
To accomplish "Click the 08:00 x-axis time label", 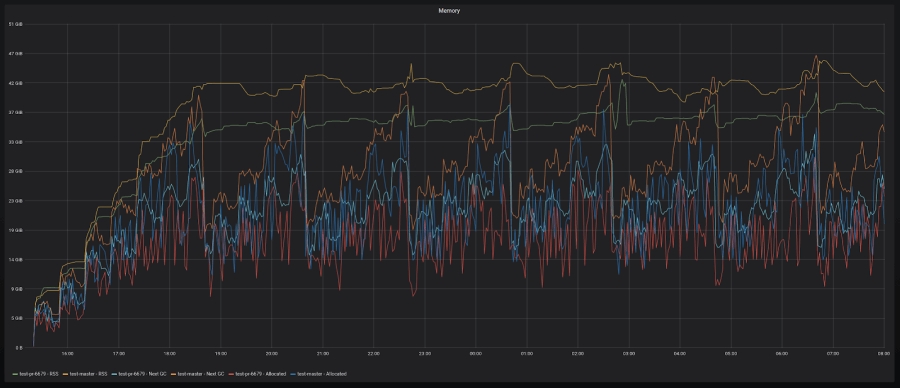I will coord(883,354).
